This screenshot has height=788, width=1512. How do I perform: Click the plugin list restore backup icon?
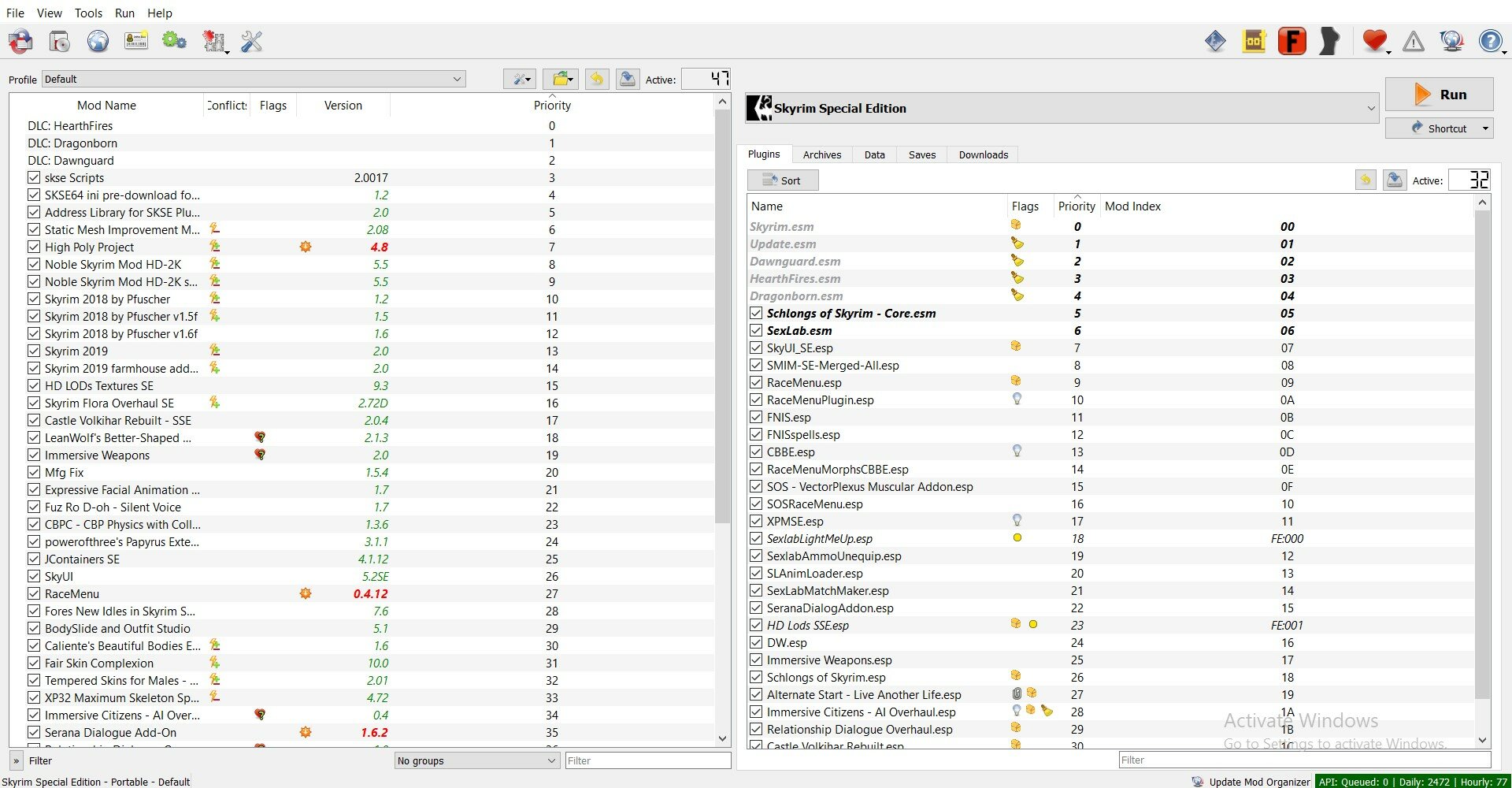pyautogui.click(x=1366, y=180)
